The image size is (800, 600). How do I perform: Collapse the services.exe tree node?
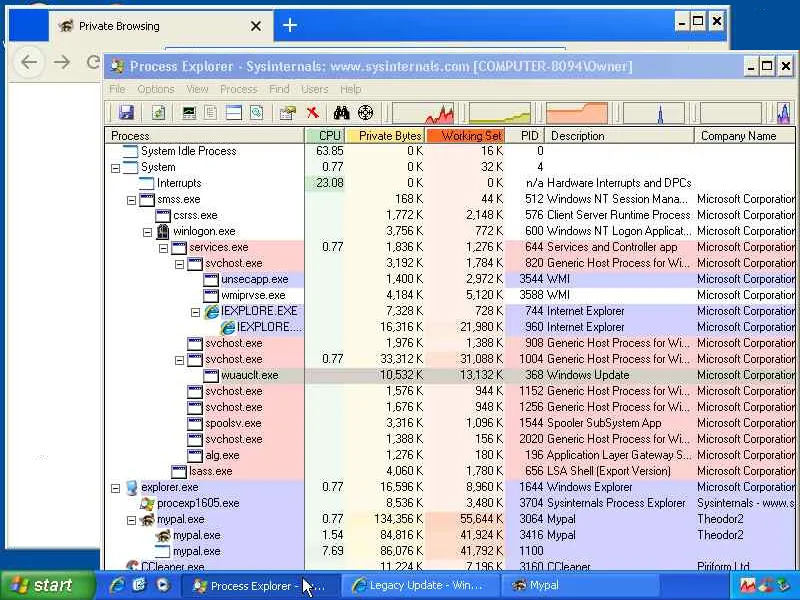[163, 248]
